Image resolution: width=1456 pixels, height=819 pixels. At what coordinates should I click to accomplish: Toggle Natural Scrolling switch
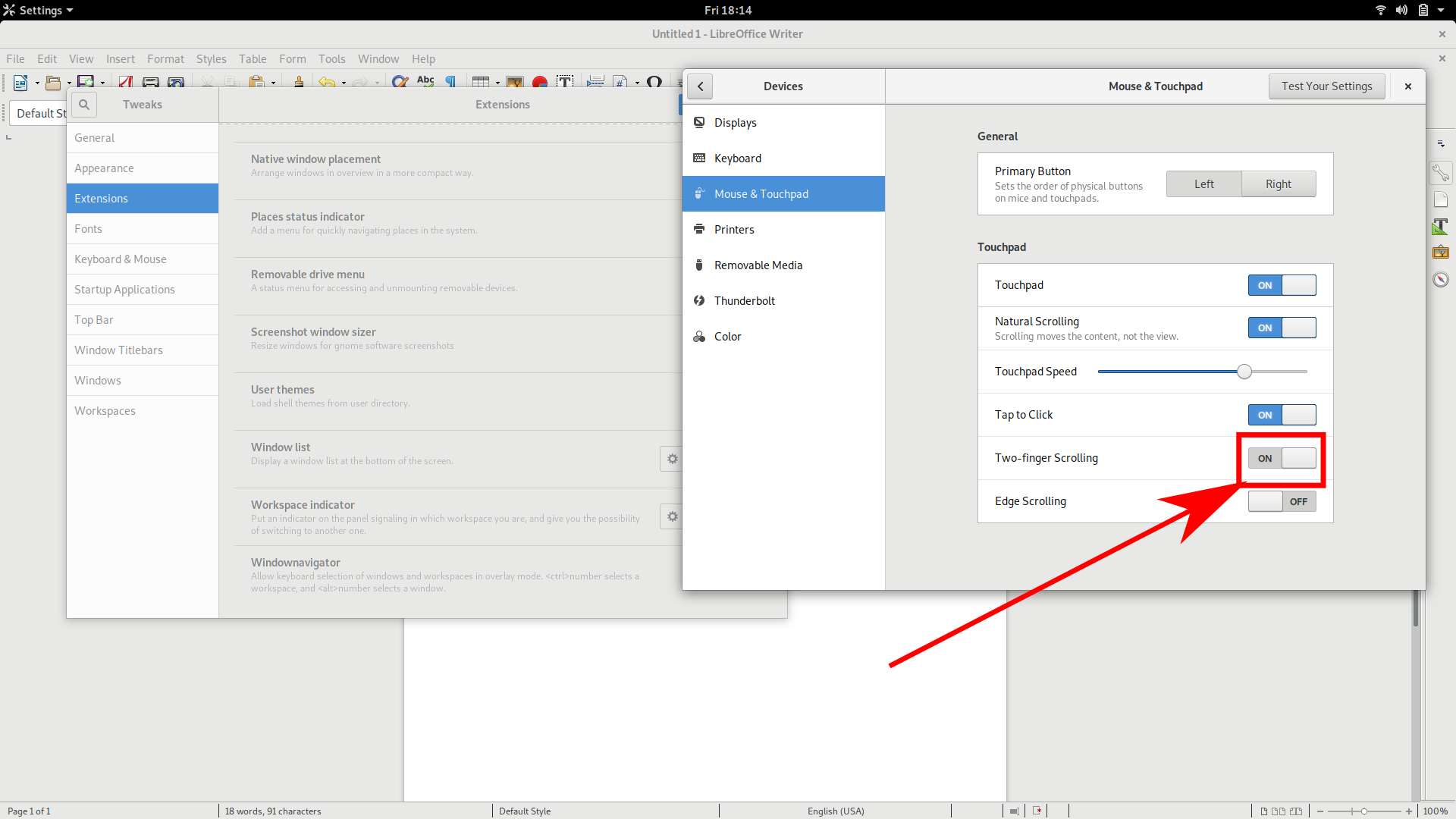point(1282,328)
